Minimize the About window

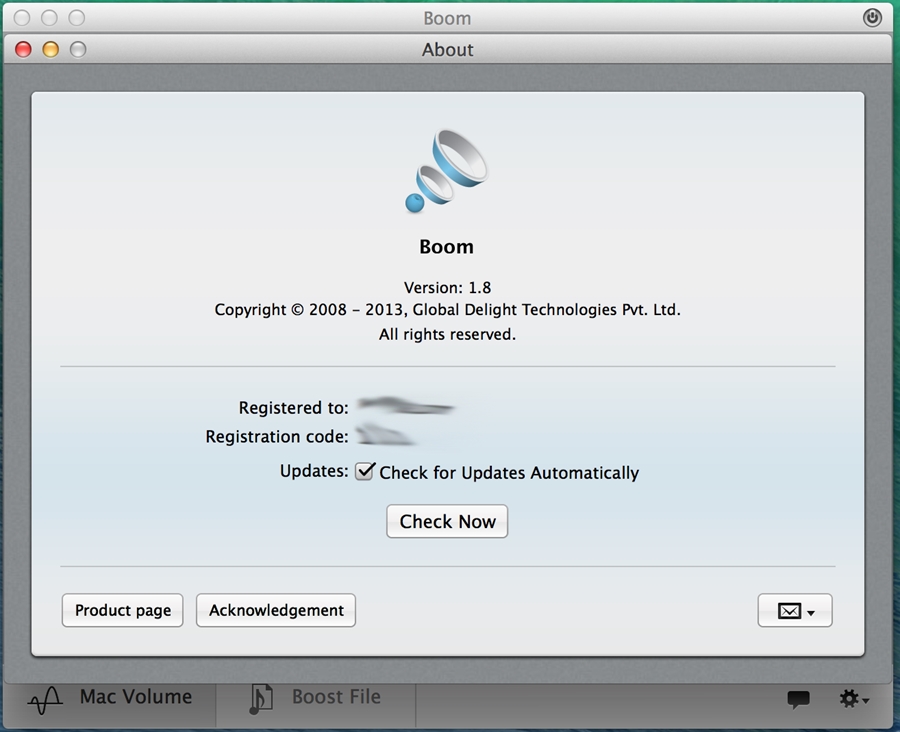click(51, 50)
